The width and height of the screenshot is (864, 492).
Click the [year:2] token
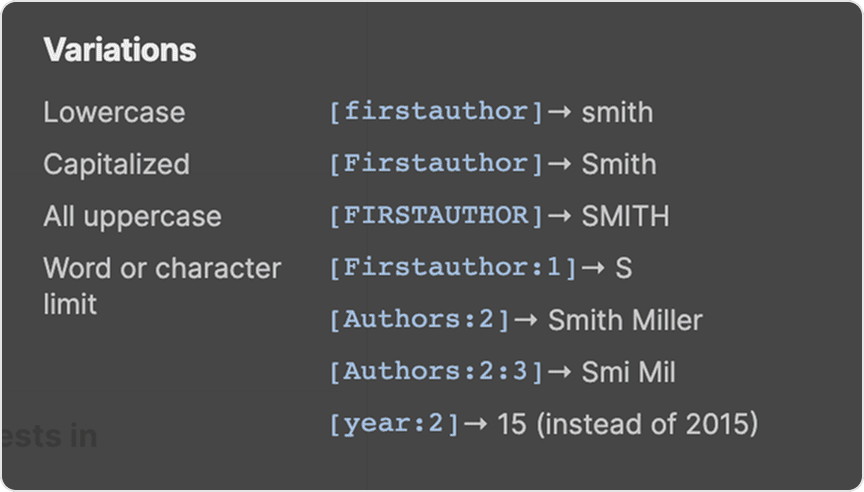(394, 424)
